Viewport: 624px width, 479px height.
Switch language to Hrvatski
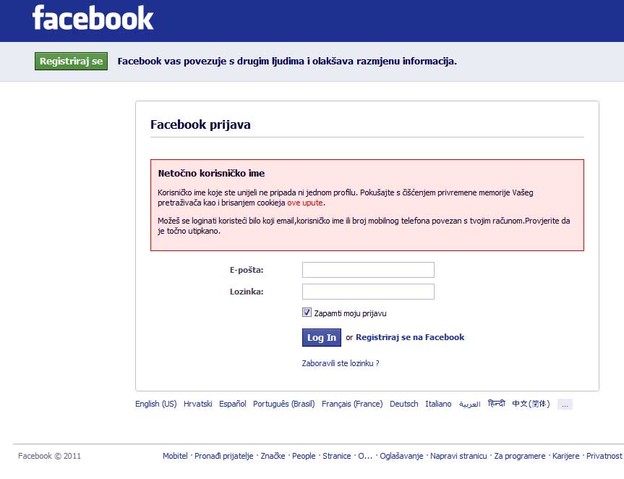pyautogui.click(x=198, y=404)
